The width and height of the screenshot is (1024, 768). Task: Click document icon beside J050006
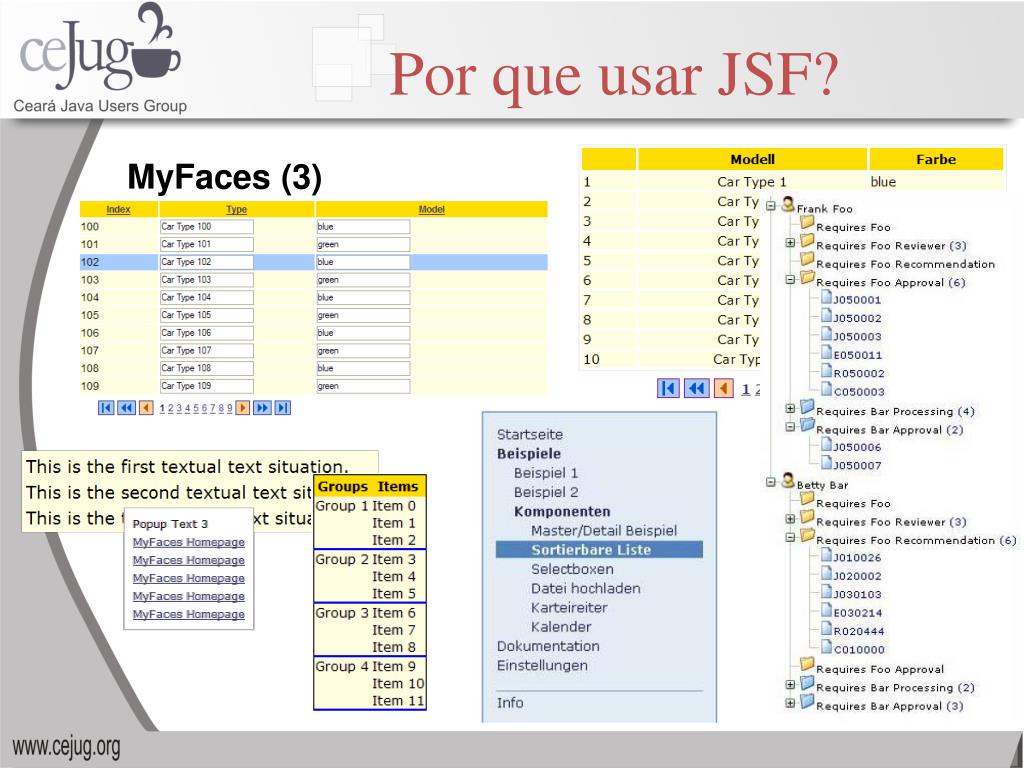click(826, 445)
